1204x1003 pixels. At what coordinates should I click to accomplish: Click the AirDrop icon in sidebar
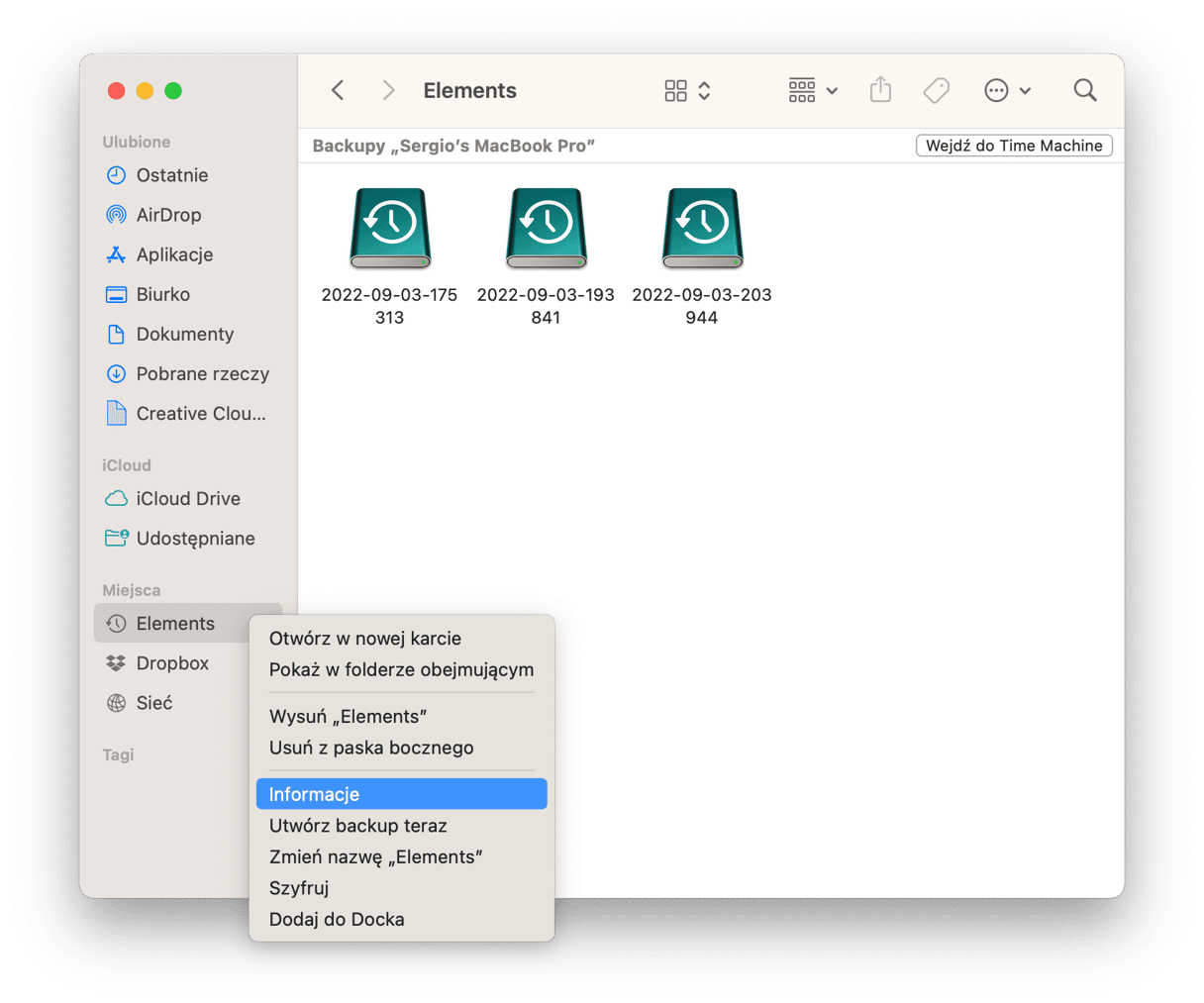tap(116, 215)
